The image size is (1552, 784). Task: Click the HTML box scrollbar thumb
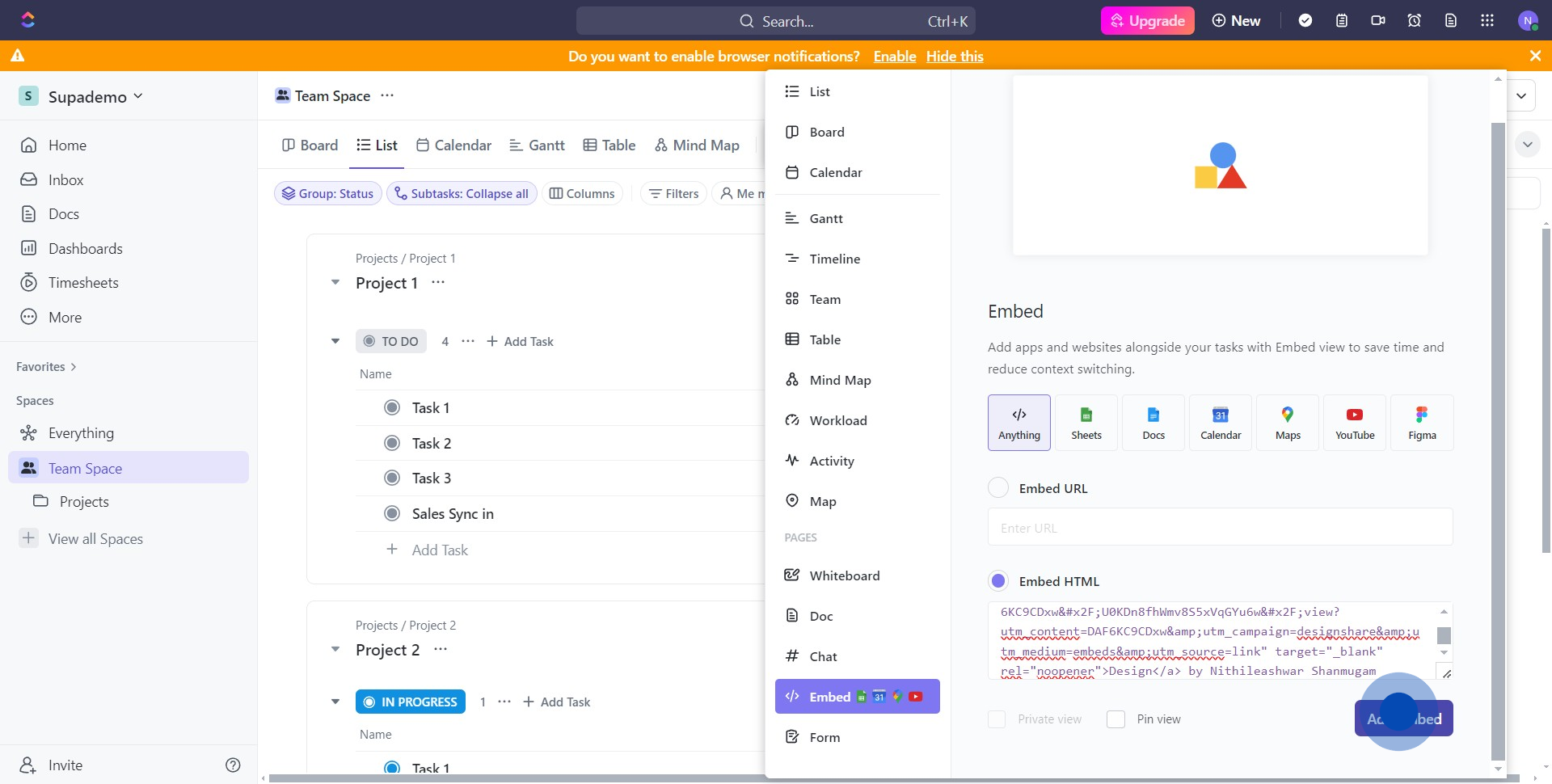click(x=1444, y=635)
